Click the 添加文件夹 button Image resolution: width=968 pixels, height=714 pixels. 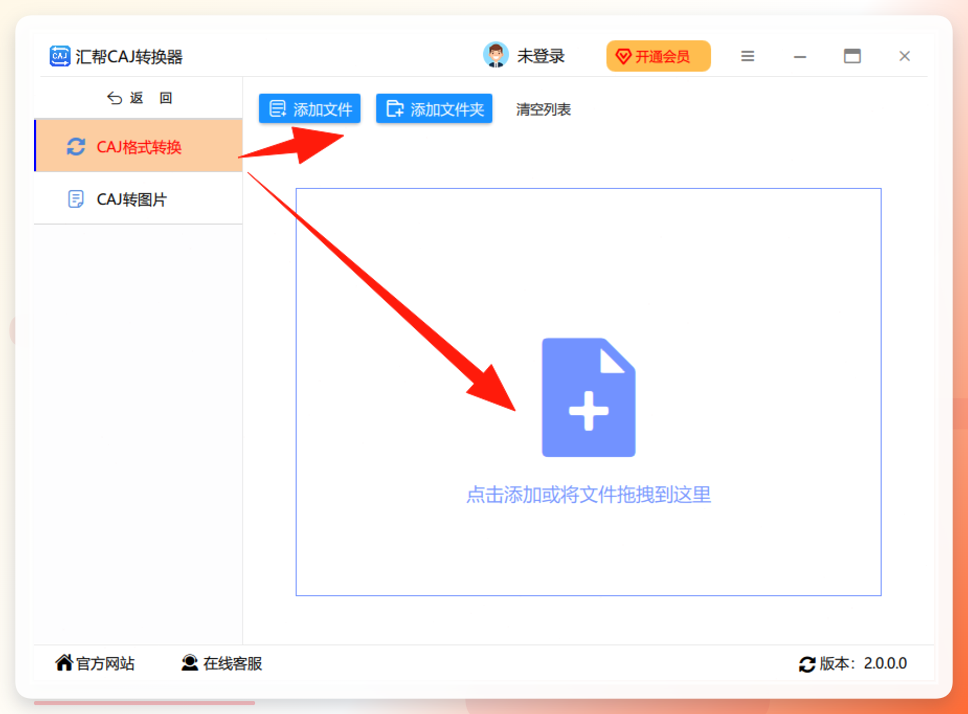pyautogui.click(x=434, y=109)
